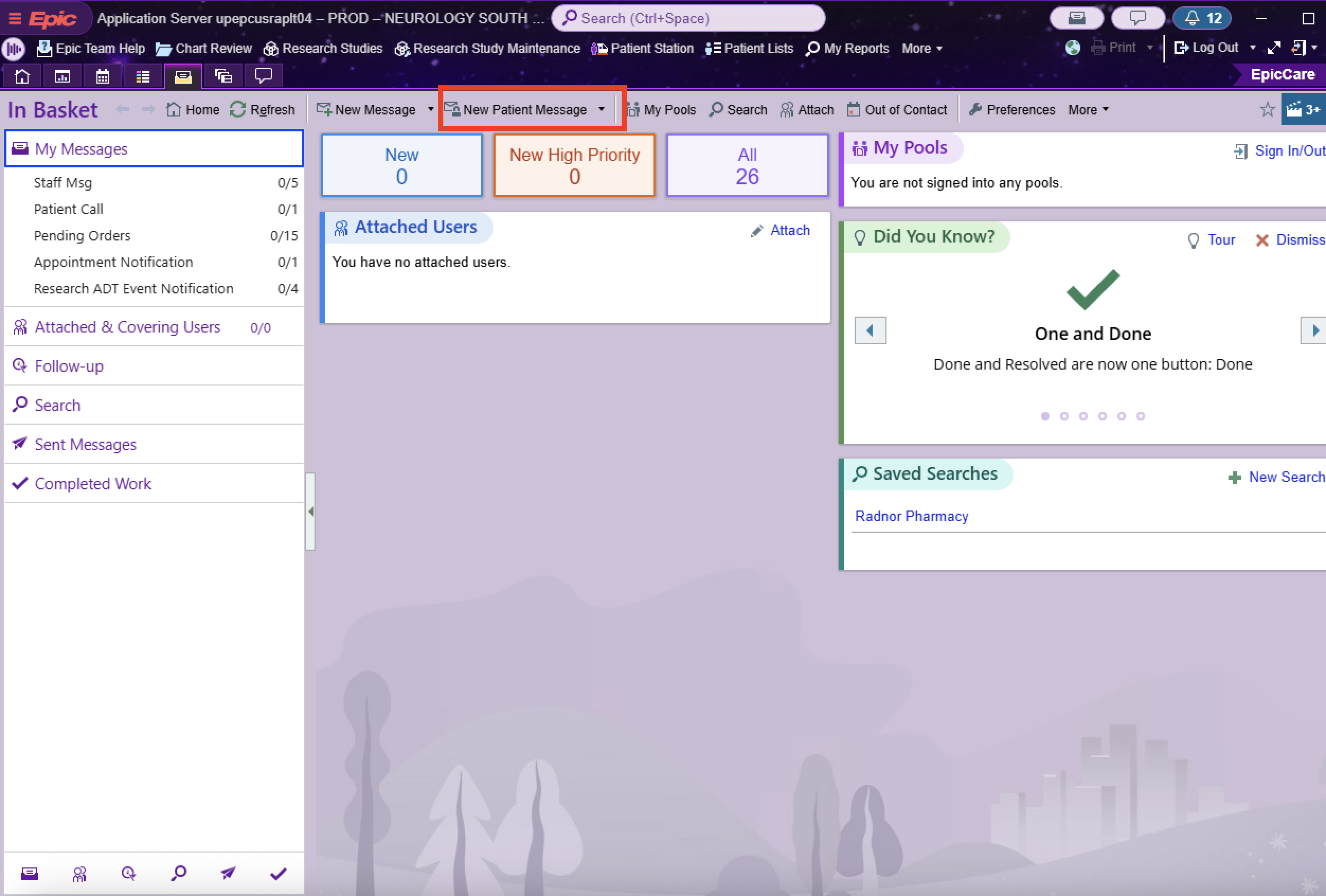This screenshot has height=896, width=1326.
Task: Open the main toolbar More dropdown
Action: (x=921, y=49)
